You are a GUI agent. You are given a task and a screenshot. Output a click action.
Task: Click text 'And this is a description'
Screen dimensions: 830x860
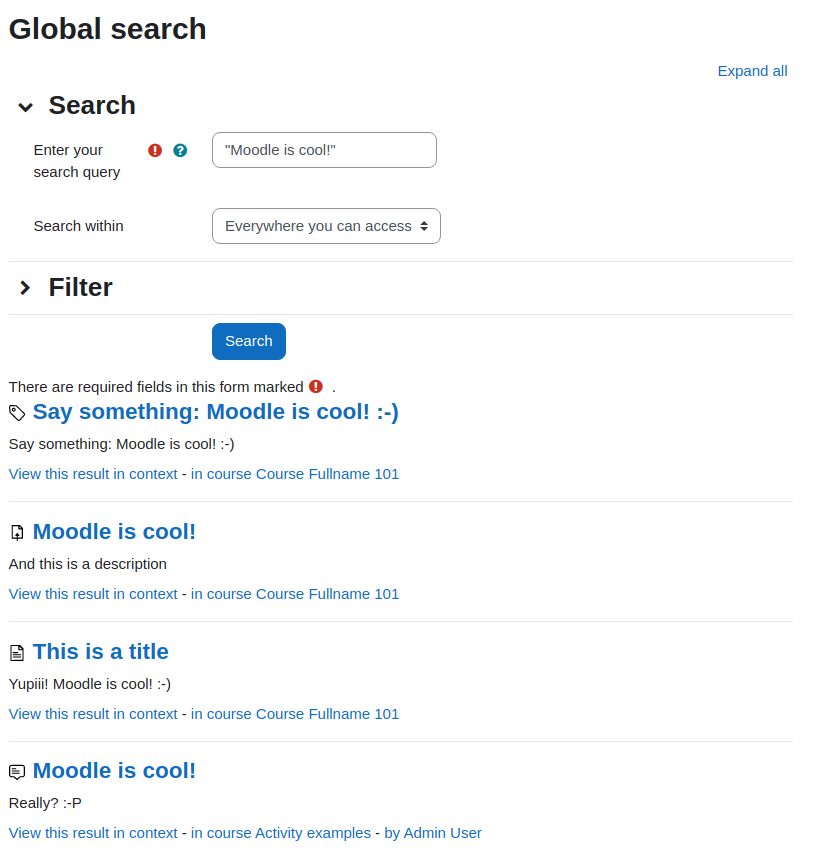click(88, 564)
